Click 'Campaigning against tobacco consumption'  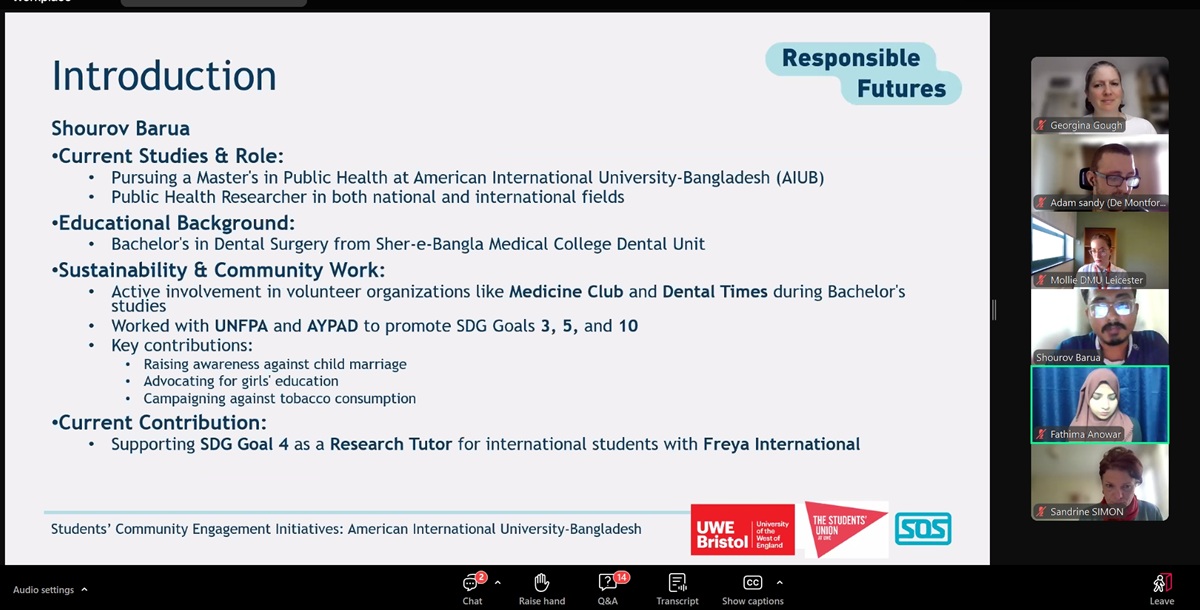pyautogui.click(x=280, y=398)
